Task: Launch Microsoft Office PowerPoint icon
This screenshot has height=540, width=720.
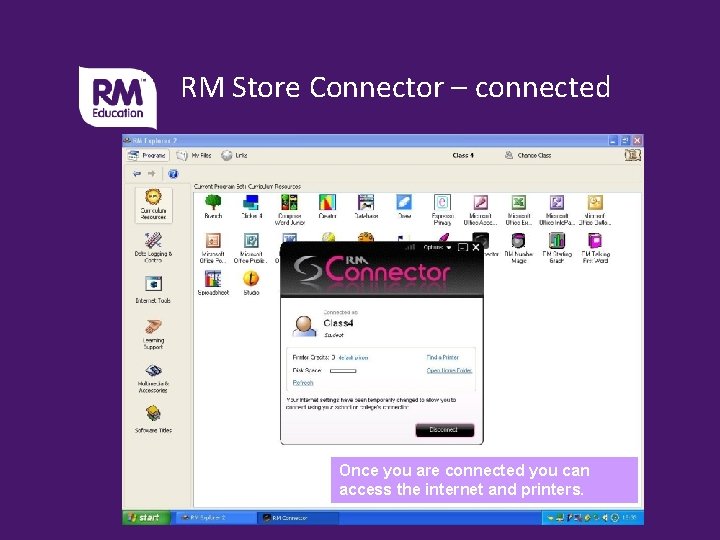Action: [213, 248]
